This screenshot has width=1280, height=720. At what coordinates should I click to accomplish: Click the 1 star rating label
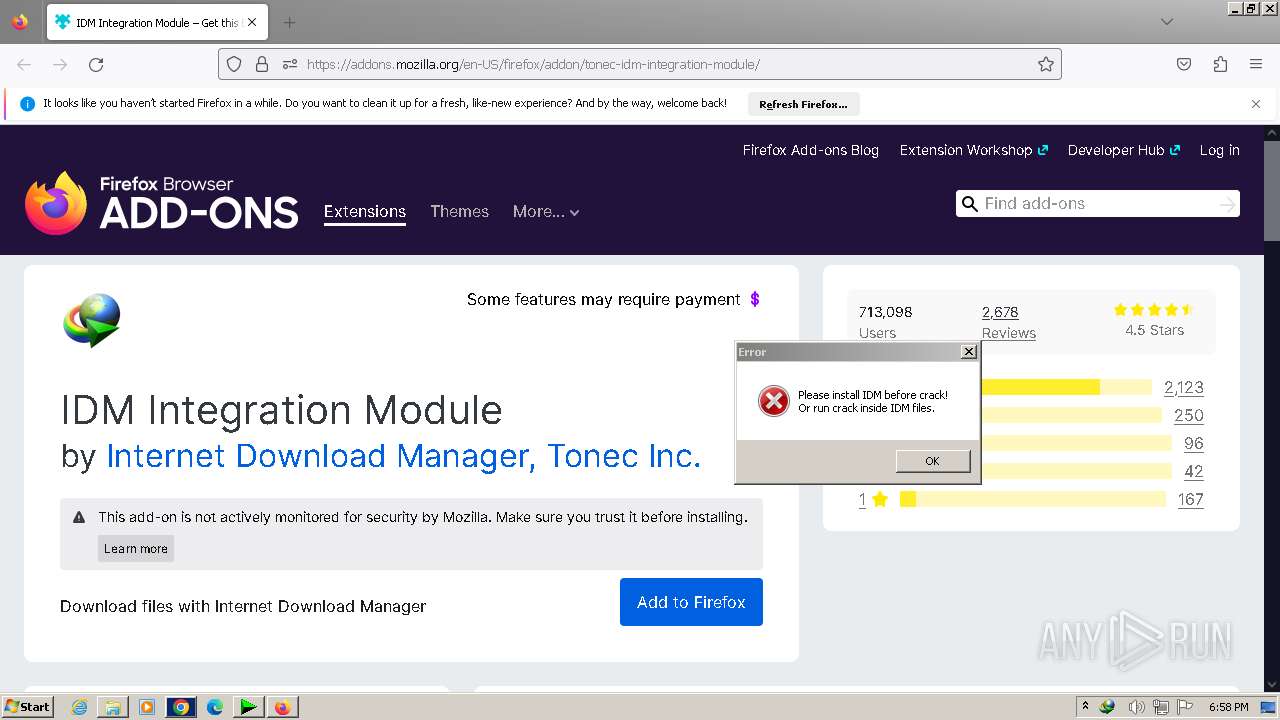click(873, 499)
